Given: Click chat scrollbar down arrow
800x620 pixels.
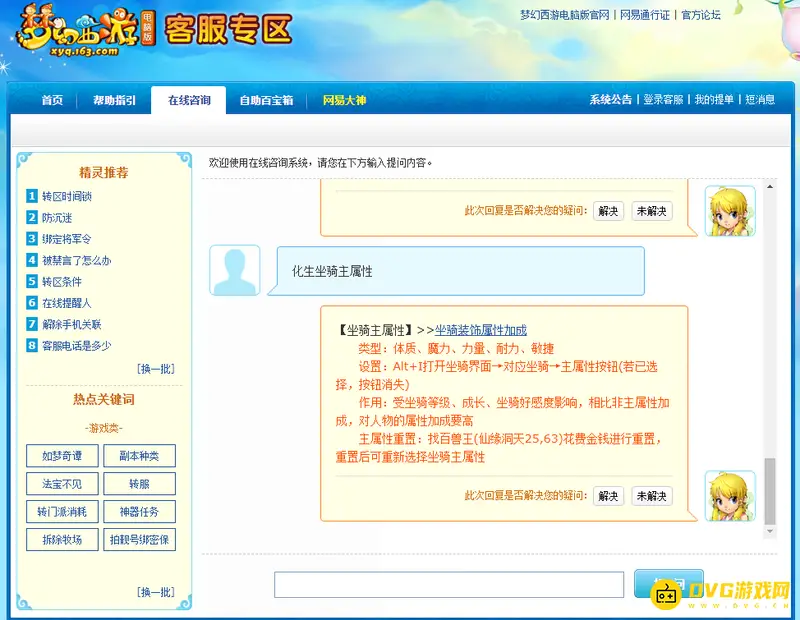Looking at the screenshot, I should (770, 531).
